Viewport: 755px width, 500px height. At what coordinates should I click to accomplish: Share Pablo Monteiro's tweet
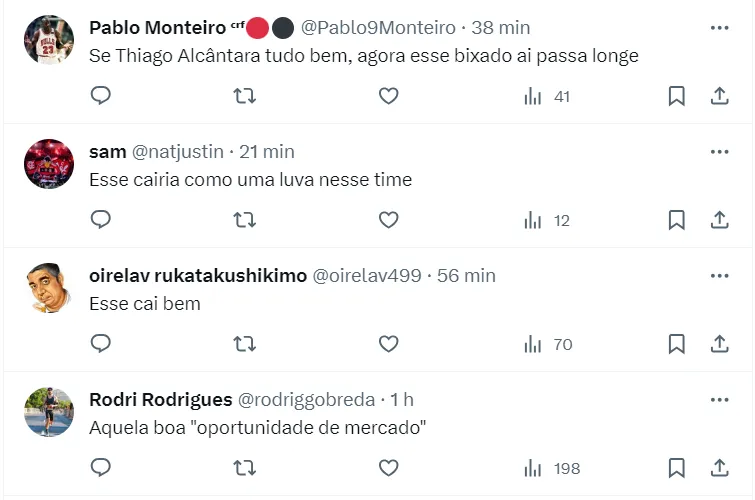coord(718,96)
